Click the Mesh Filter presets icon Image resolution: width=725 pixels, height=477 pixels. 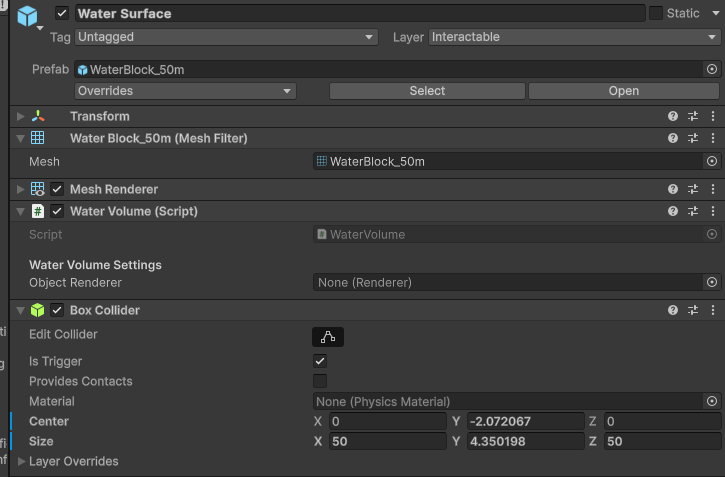pos(693,138)
